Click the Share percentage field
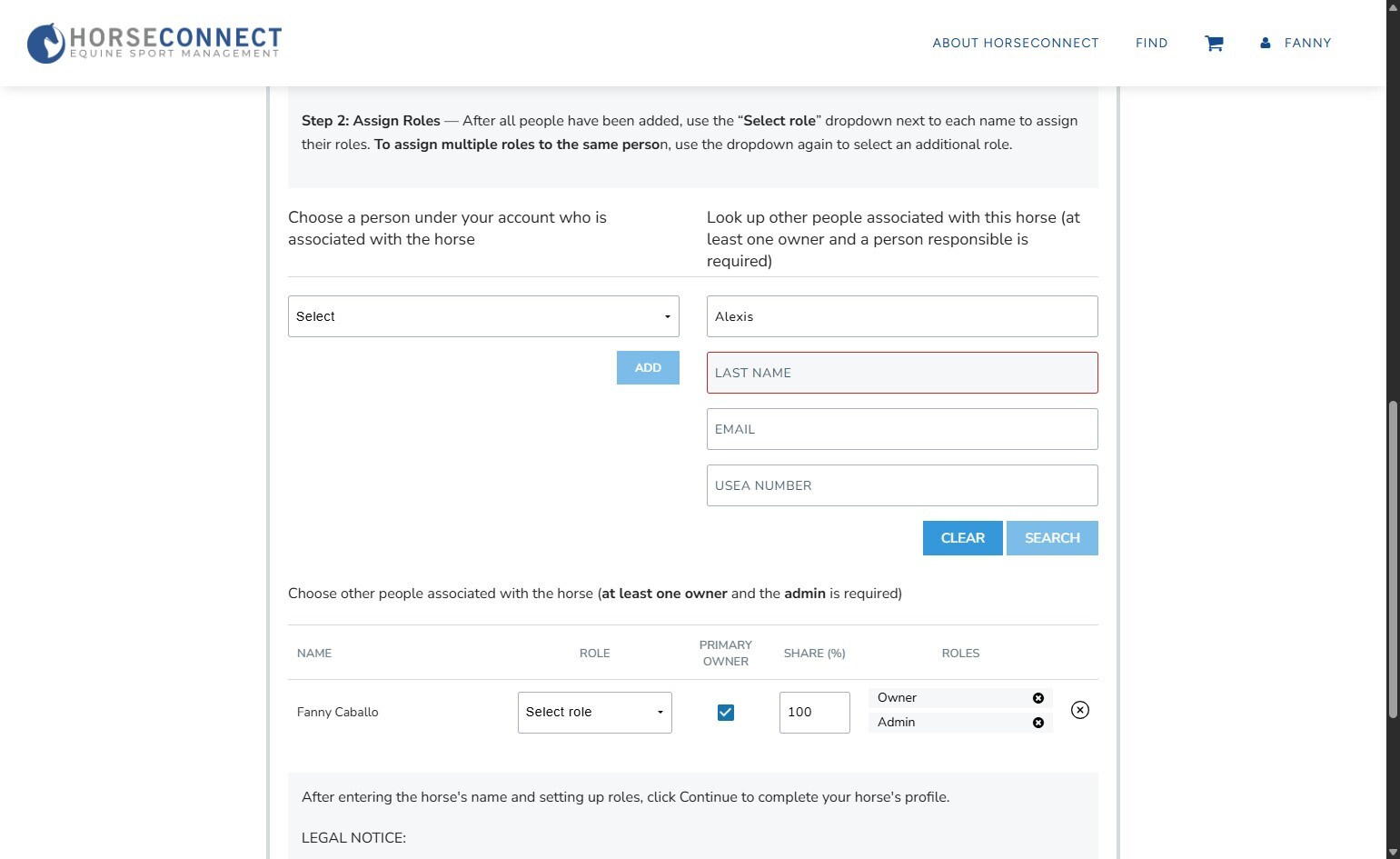1400x859 pixels. coord(814,713)
